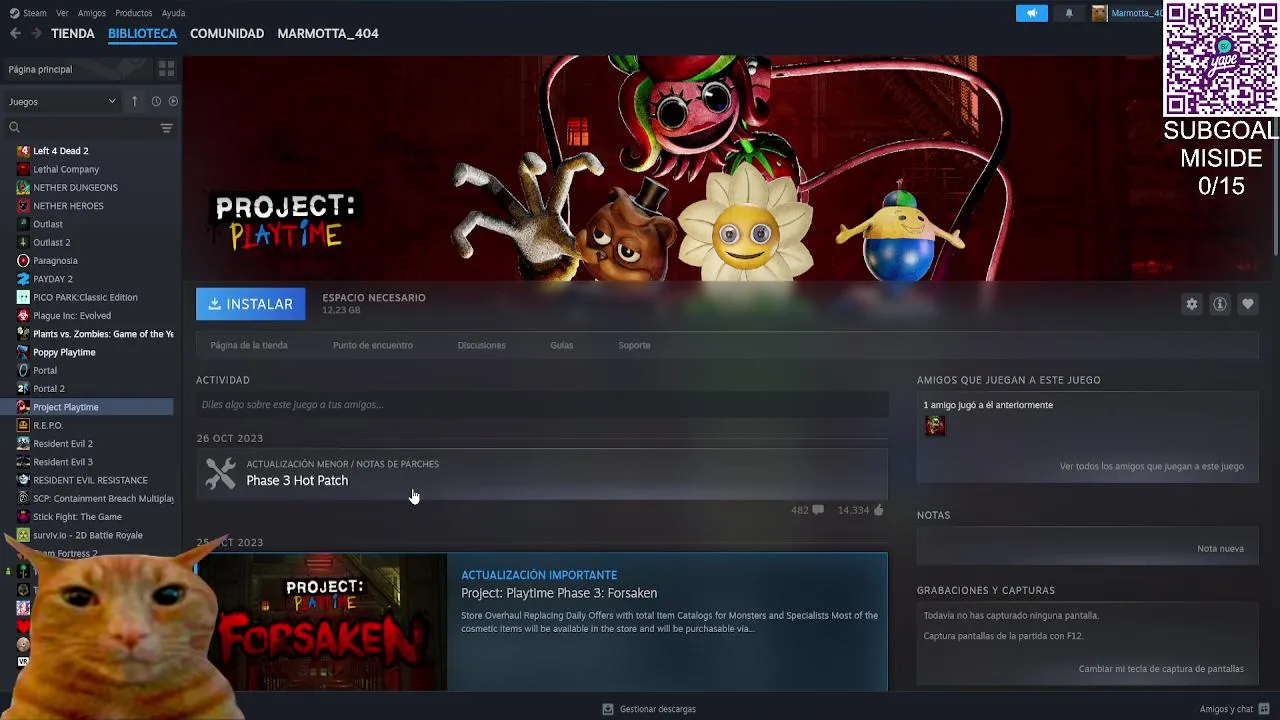Open the Amigos menu
1280x720 pixels.
[x=92, y=13]
